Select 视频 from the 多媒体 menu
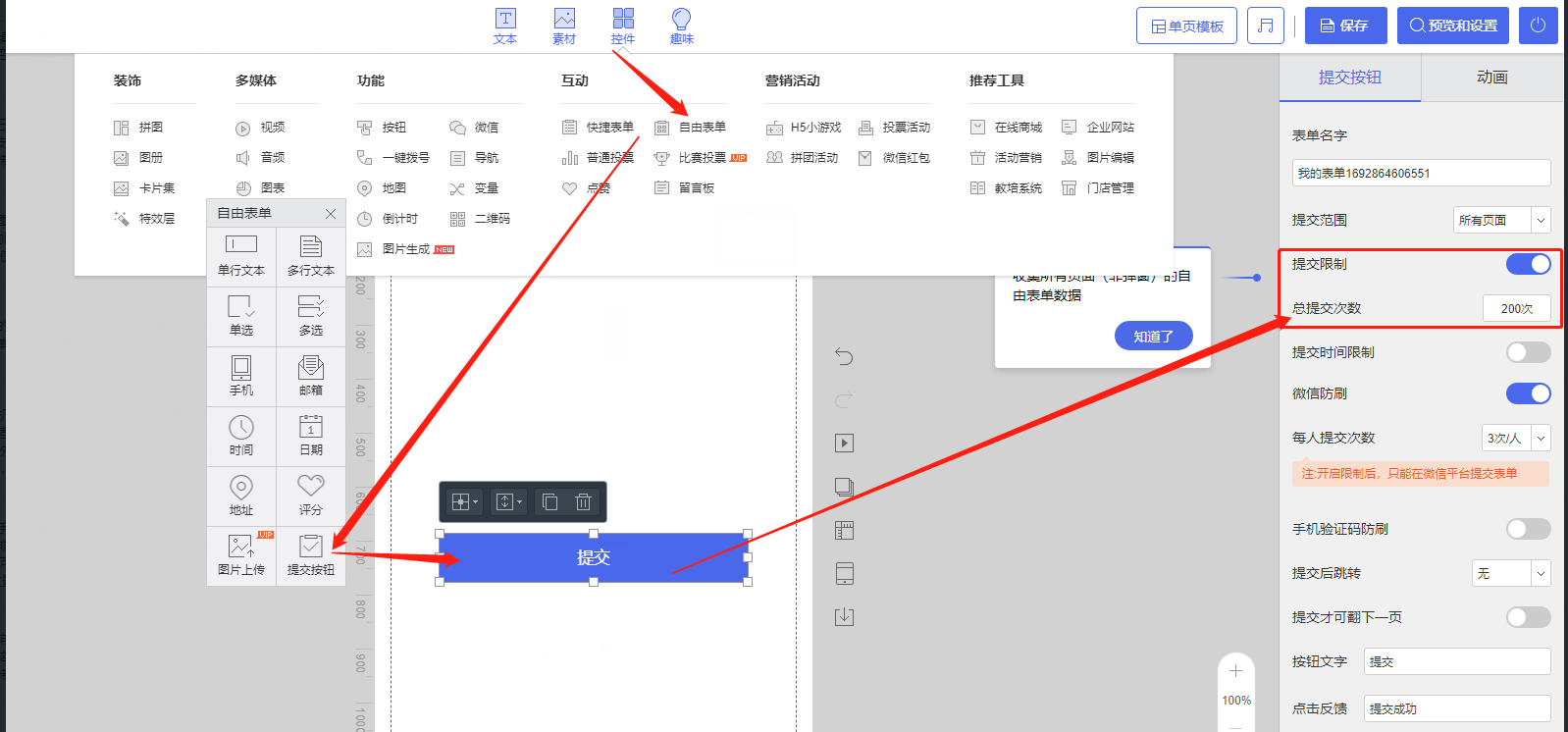The height and width of the screenshot is (732, 1568). [260, 128]
